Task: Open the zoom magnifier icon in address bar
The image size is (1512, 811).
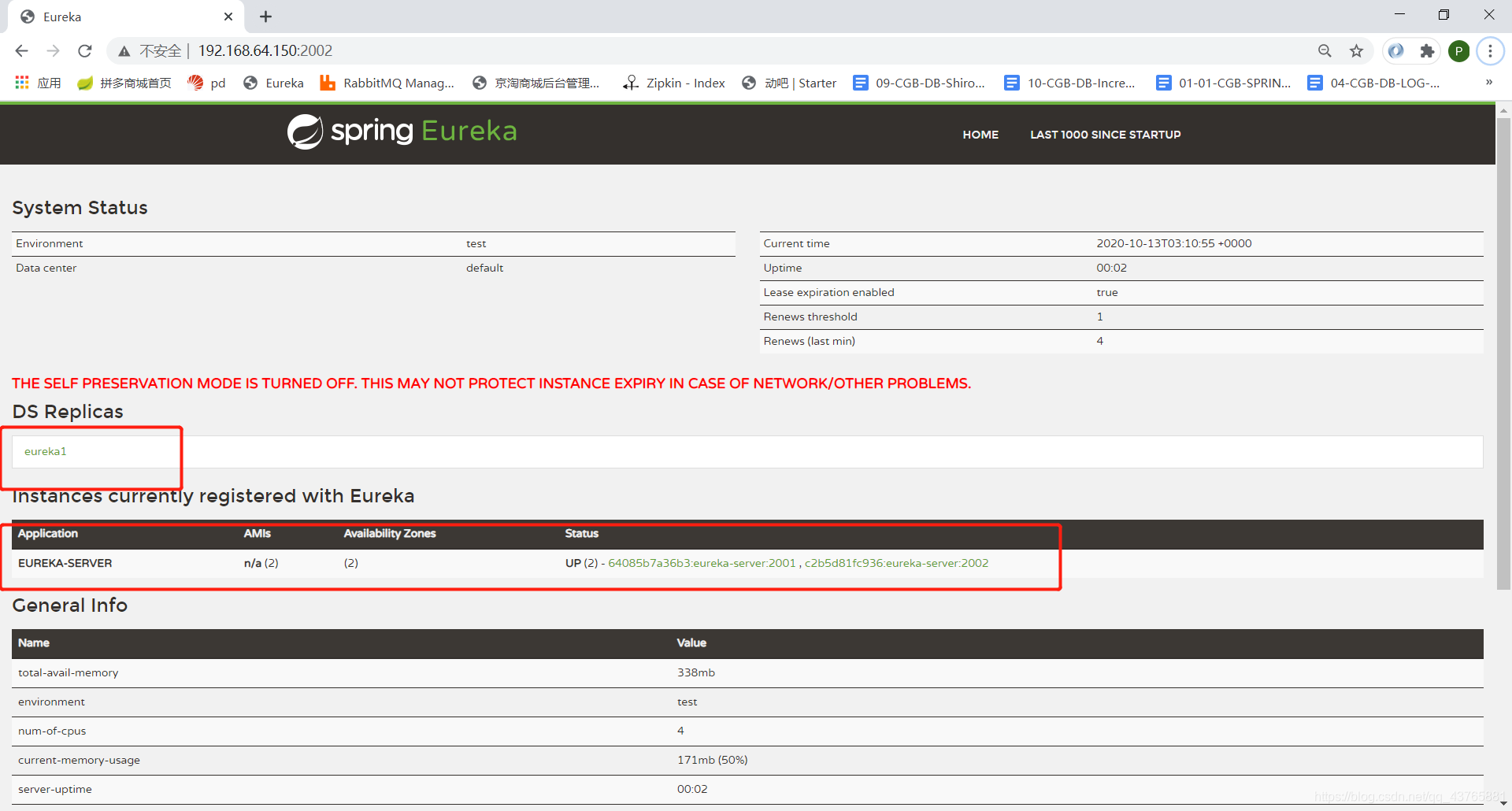Action: tap(1325, 51)
